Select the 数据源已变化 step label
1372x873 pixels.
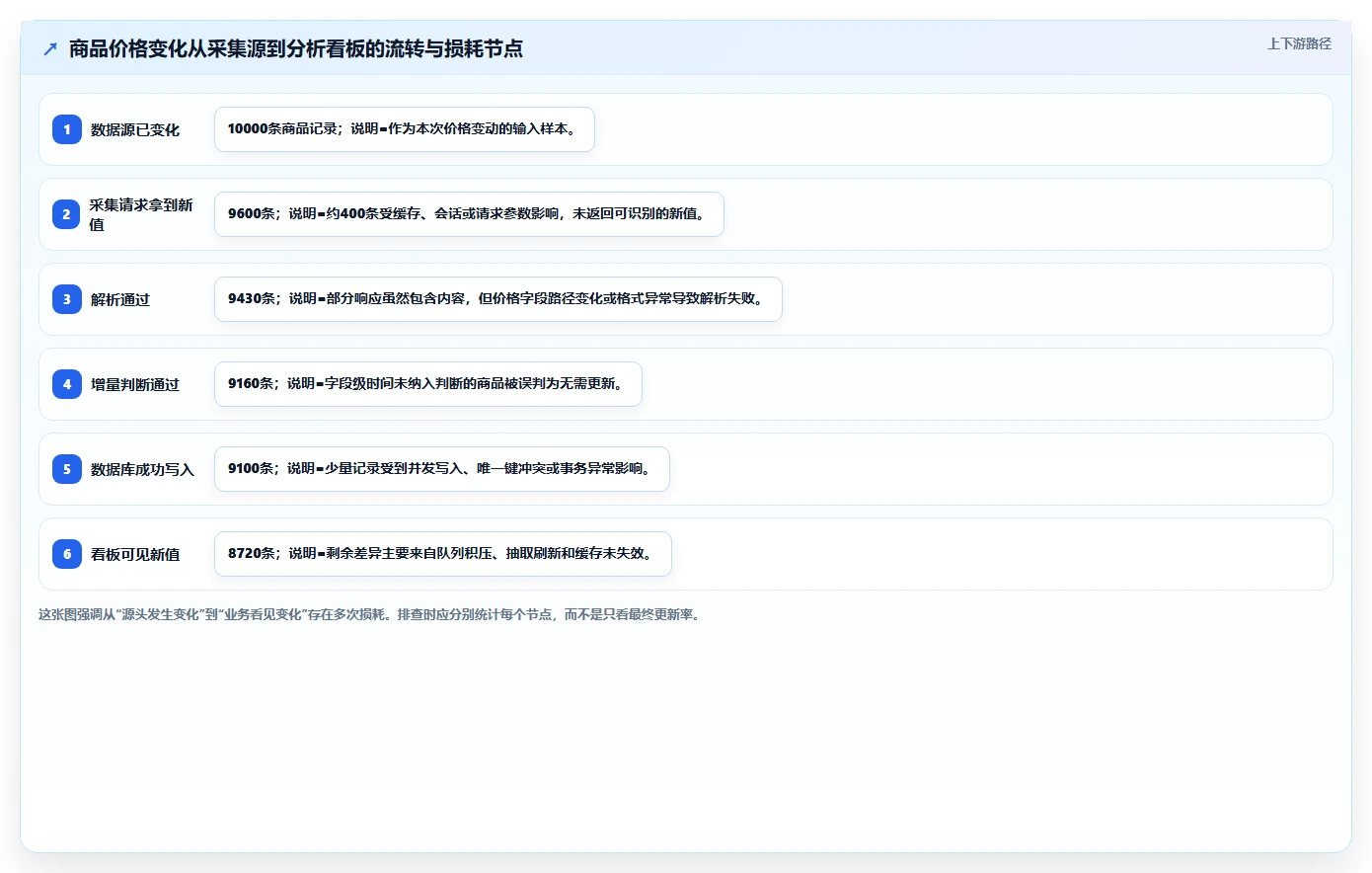click(135, 129)
